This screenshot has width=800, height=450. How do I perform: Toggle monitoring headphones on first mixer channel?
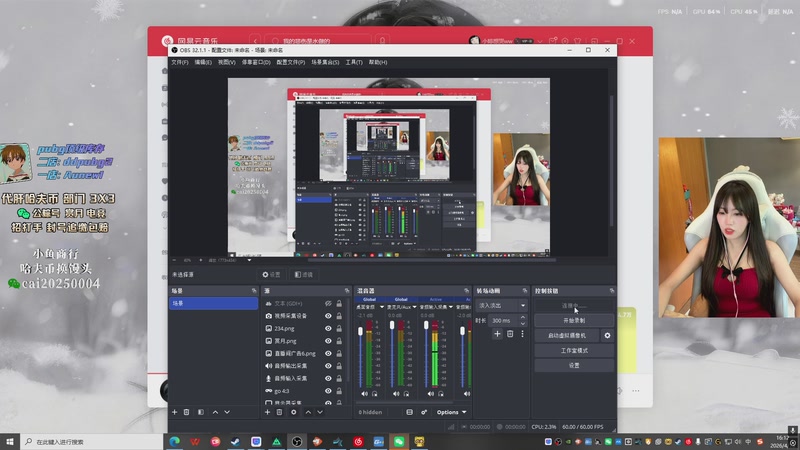click(374, 394)
